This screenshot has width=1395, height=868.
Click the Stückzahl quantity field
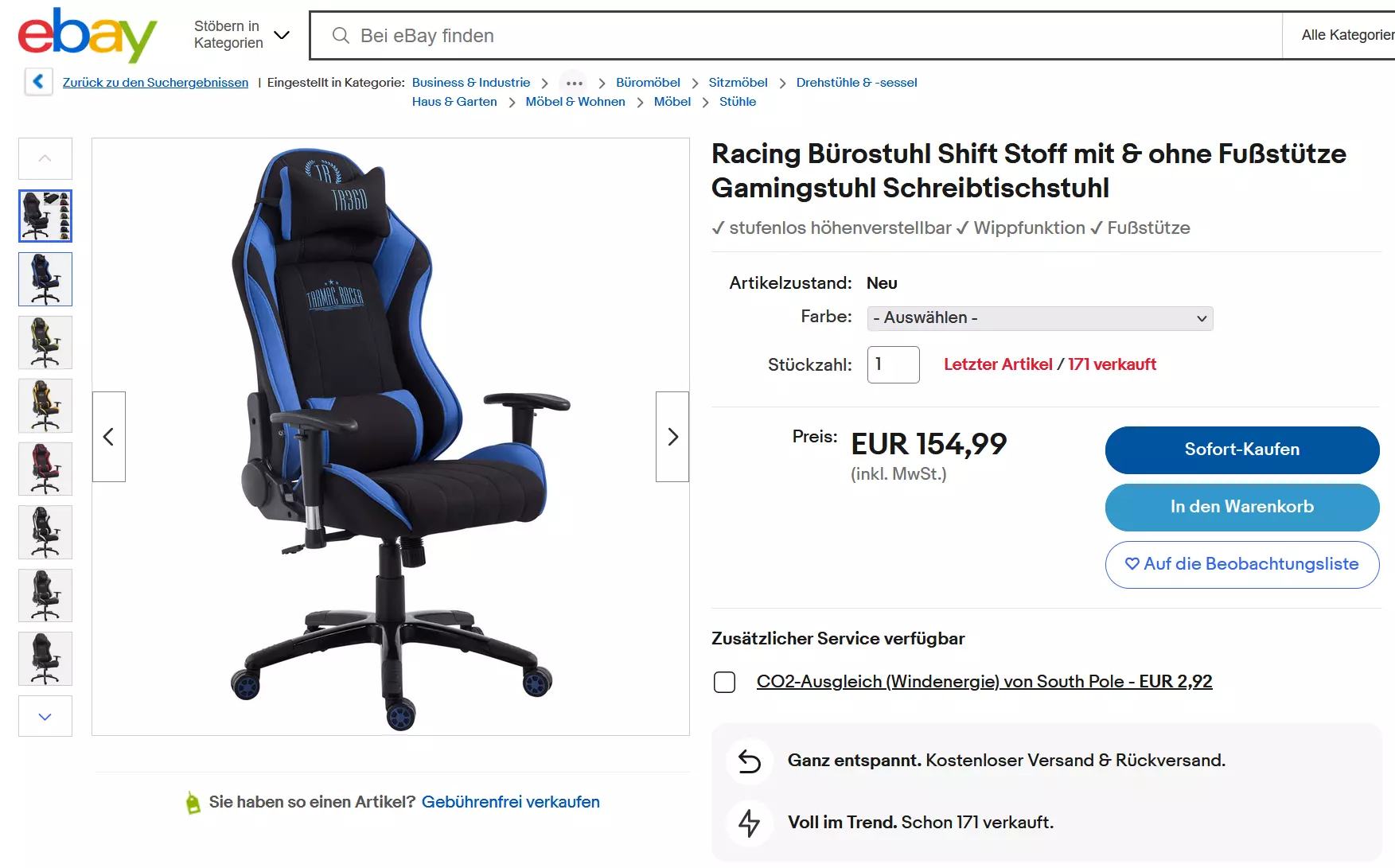[x=893, y=364]
